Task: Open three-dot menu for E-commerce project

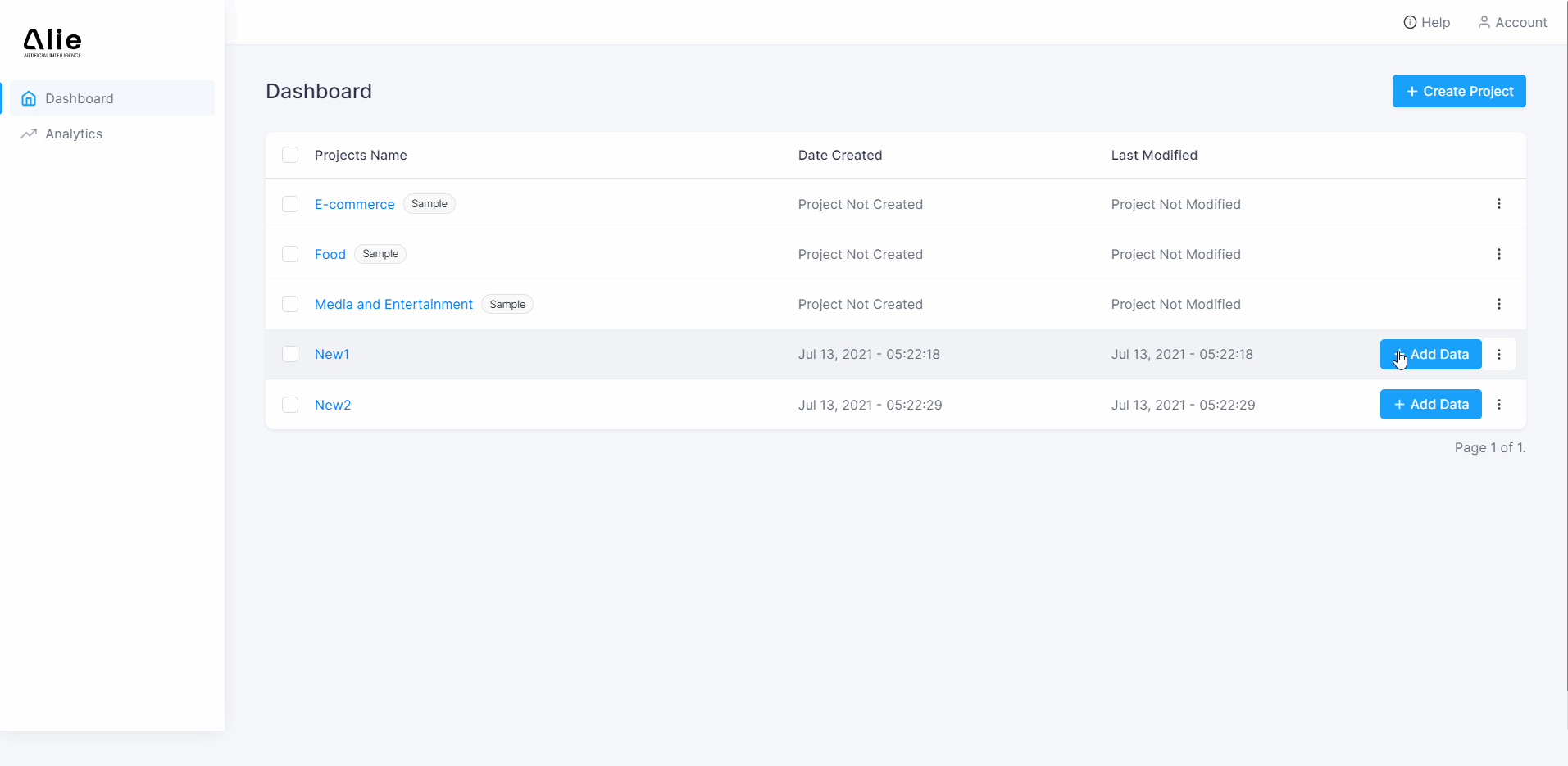Action: 1498,204
